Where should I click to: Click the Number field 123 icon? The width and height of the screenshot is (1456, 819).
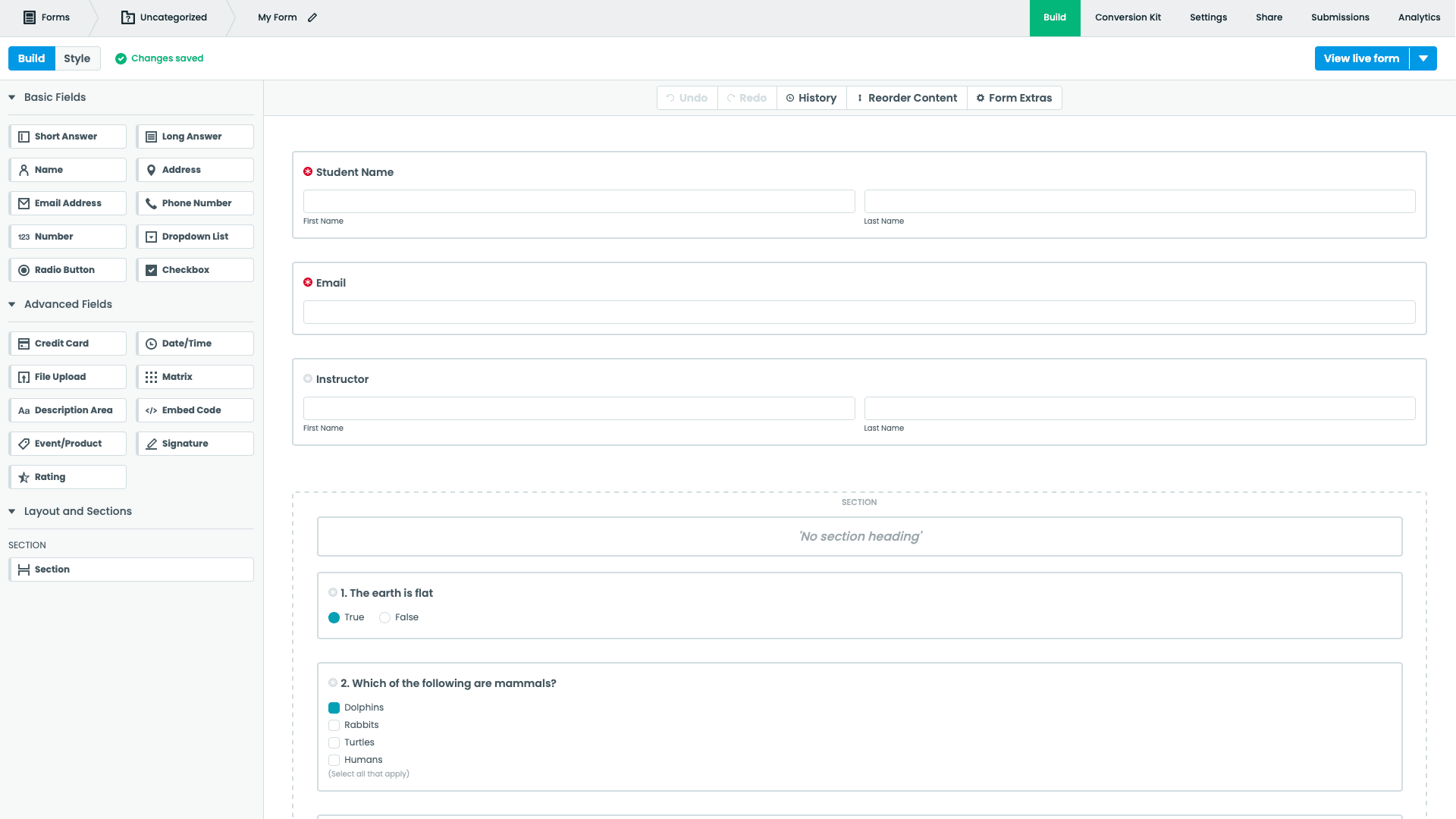[x=24, y=237]
